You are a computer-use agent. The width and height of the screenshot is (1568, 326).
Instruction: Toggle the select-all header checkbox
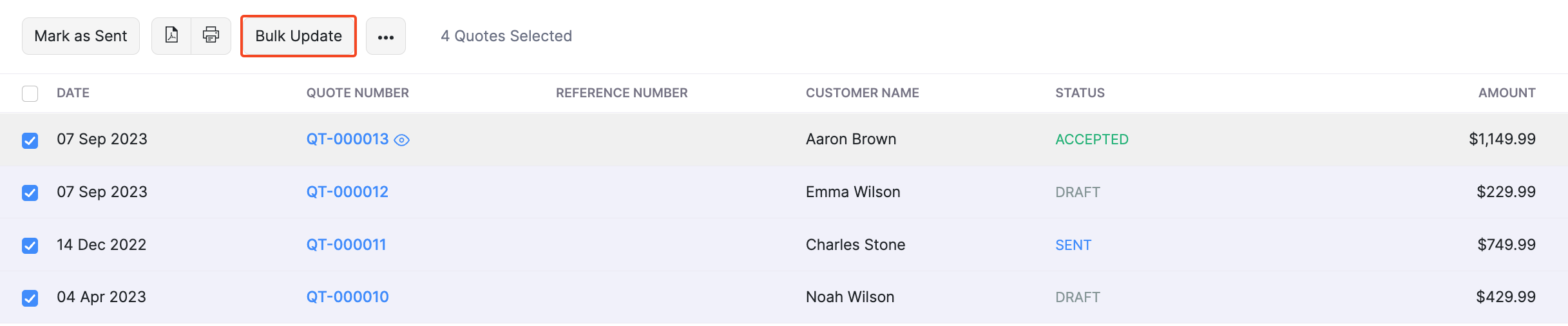click(30, 93)
